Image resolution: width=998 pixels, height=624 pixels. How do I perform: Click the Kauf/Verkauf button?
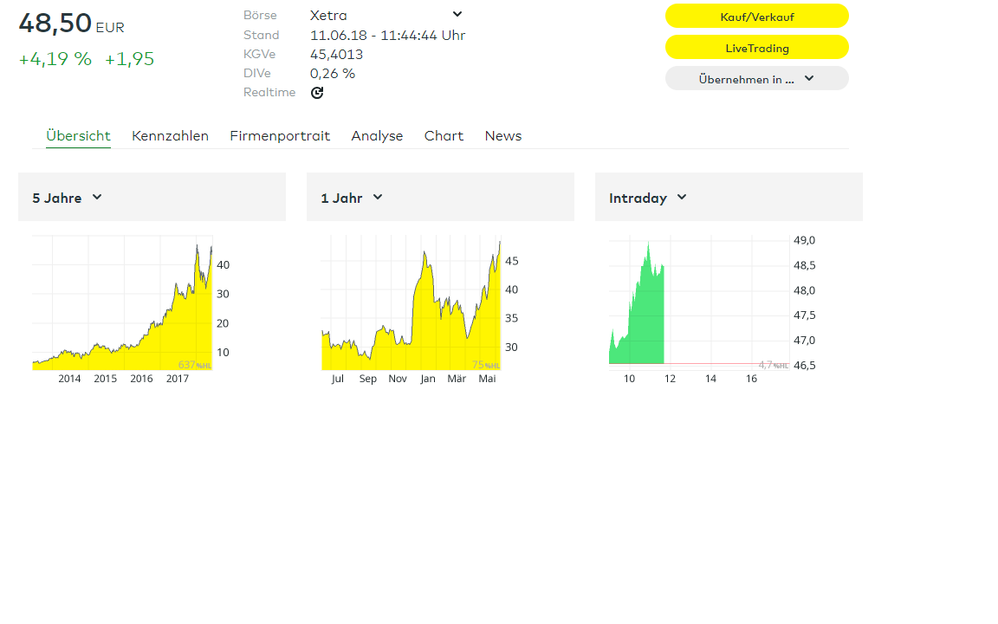(x=757, y=17)
